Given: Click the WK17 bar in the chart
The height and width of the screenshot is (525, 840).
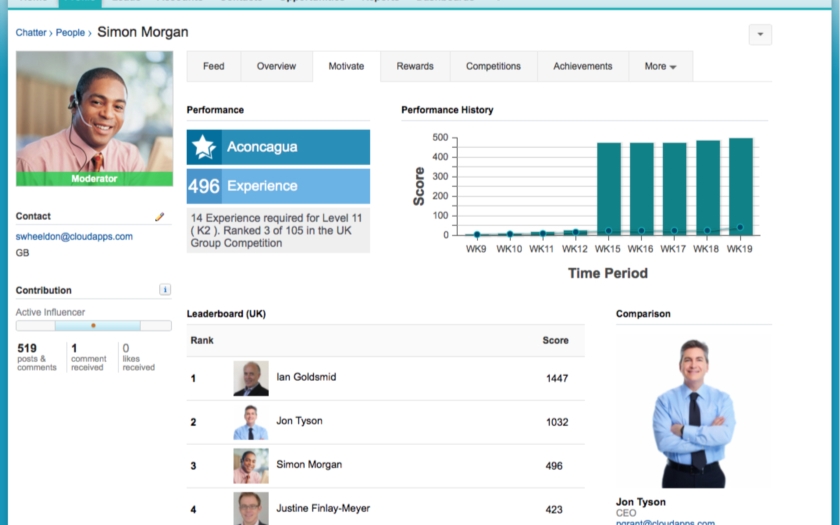Looking at the screenshot, I should 674,189.
